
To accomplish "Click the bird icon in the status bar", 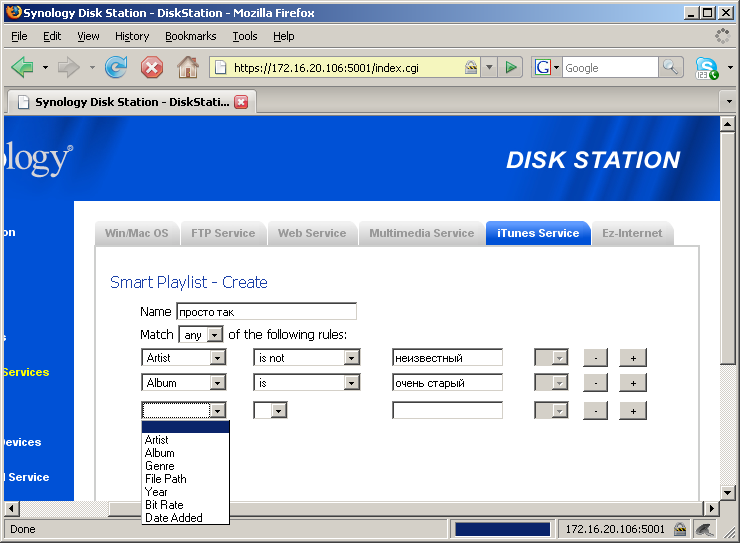I will tap(705, 529).
